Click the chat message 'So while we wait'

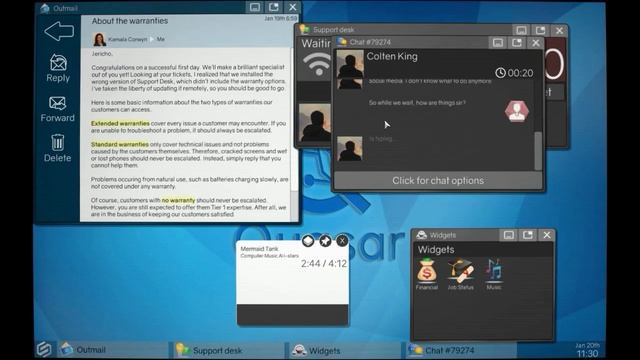pyautogui.click(x=417, y=103)
